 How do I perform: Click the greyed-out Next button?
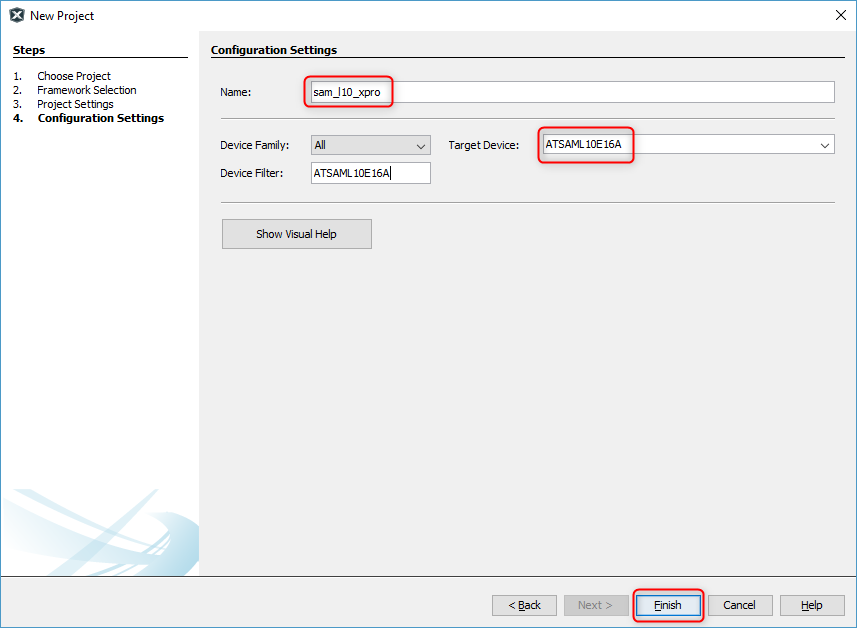point(595,605)
